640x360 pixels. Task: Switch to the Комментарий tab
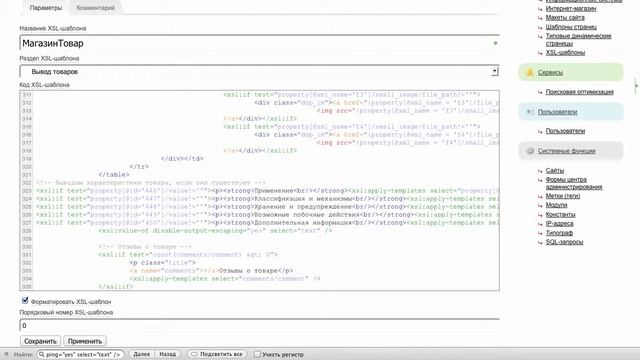click(x=96, y=8)
